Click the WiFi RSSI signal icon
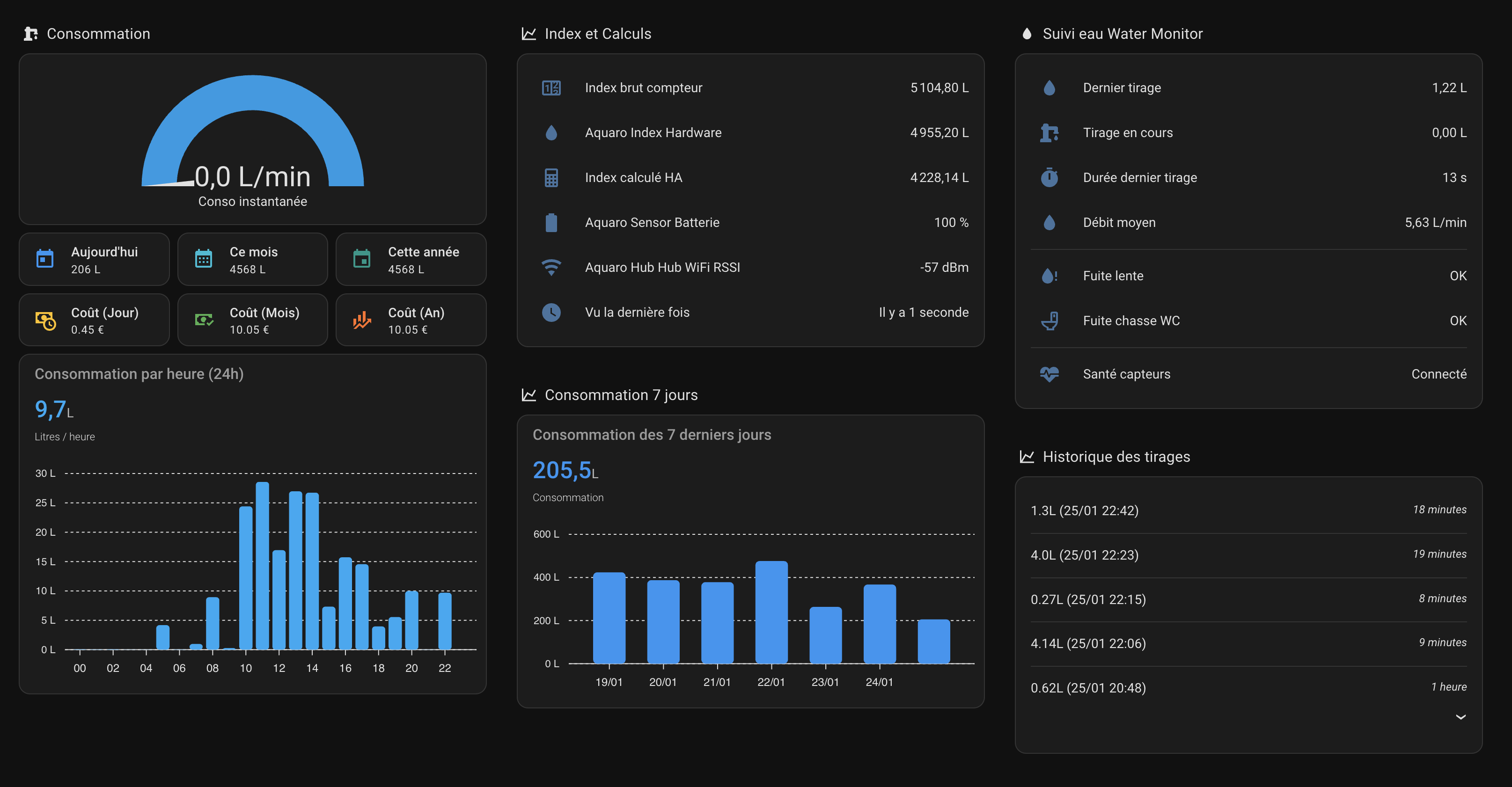The image size is (1512, 787). click(550, 268)
